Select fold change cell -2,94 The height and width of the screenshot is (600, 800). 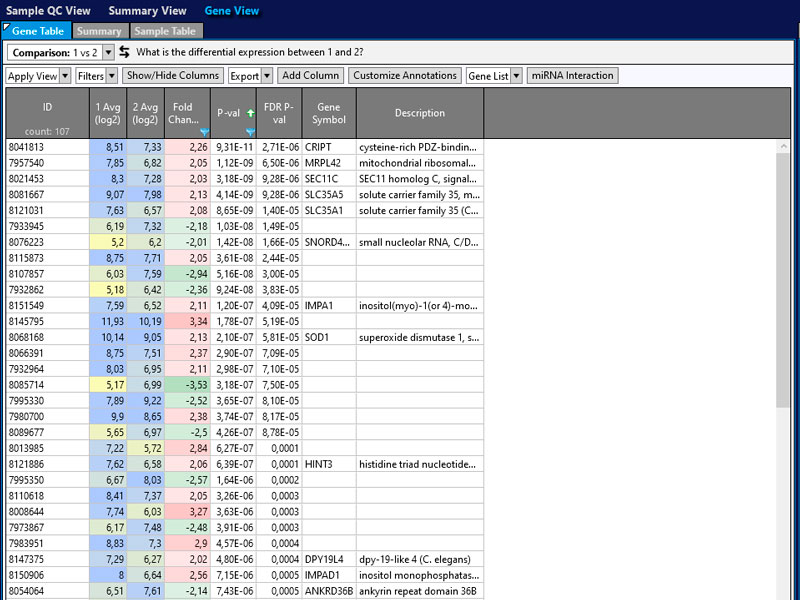pyautogui.click(x=188, y=274)
